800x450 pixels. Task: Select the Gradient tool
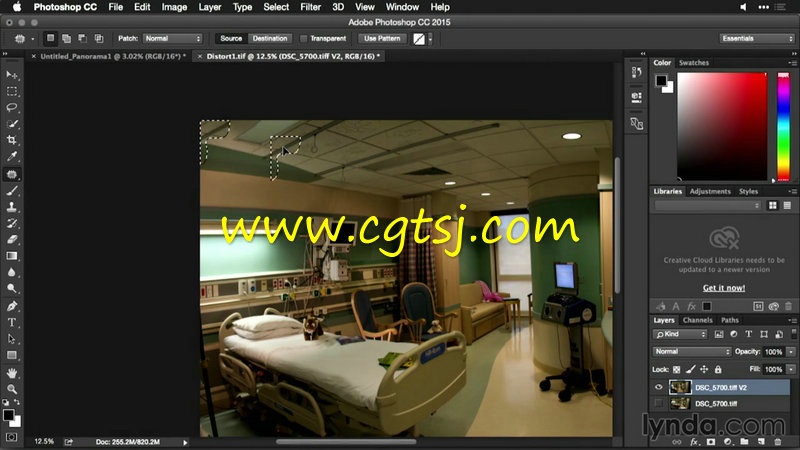tap(11, 256)
